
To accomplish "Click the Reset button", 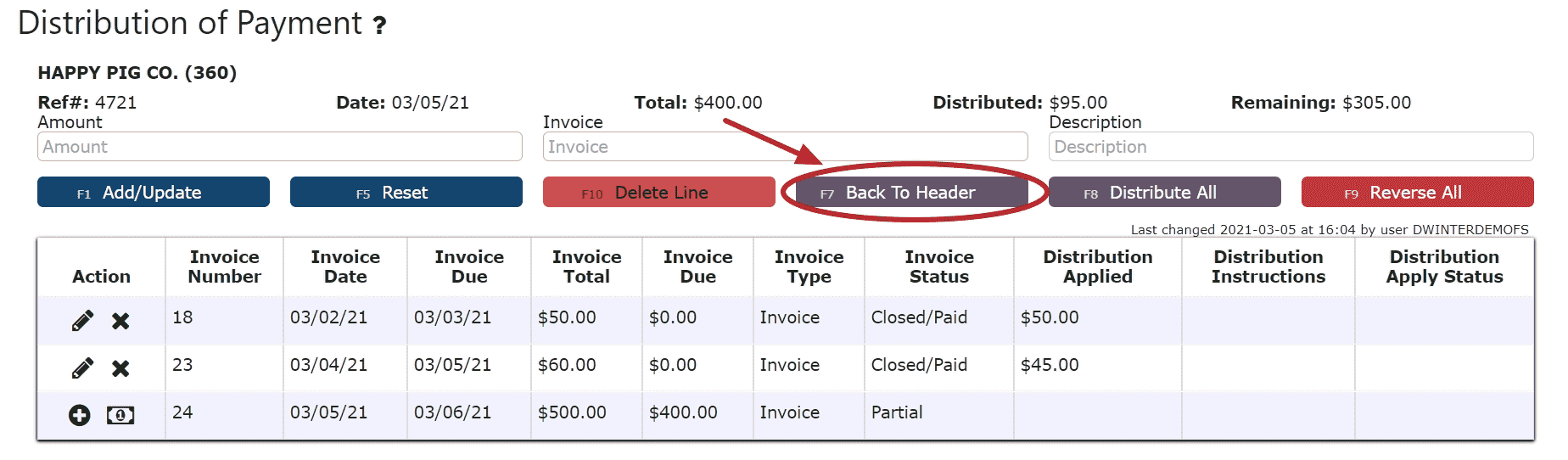I will (x=406, y=193).
